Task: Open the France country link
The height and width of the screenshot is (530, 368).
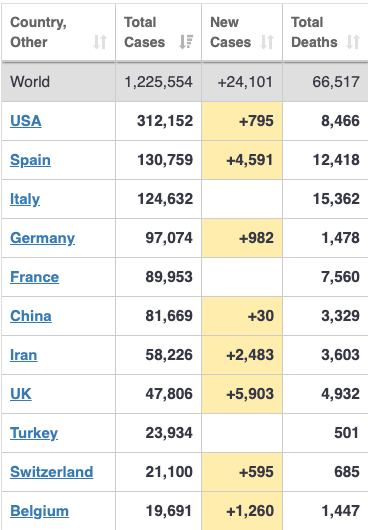Action: [34, 277]
